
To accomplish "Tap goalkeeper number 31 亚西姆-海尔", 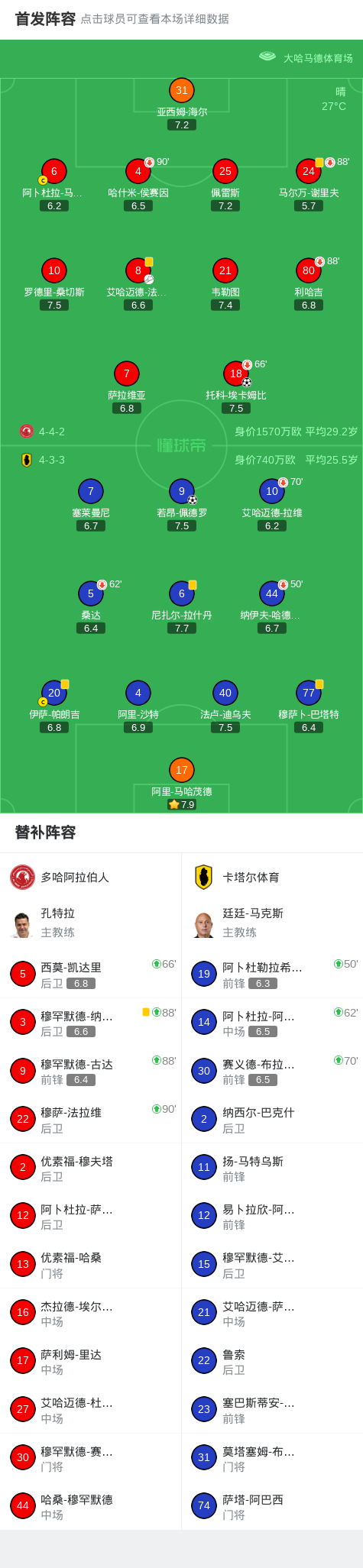I will point(181,91).
